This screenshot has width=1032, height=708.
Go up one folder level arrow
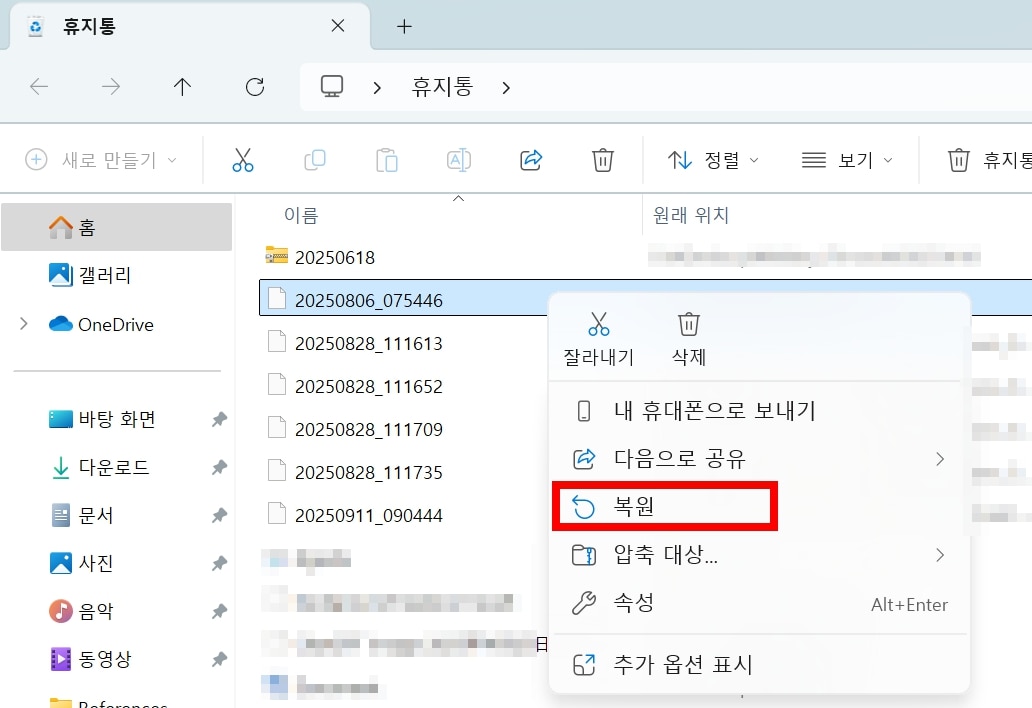tap(182, 87)
